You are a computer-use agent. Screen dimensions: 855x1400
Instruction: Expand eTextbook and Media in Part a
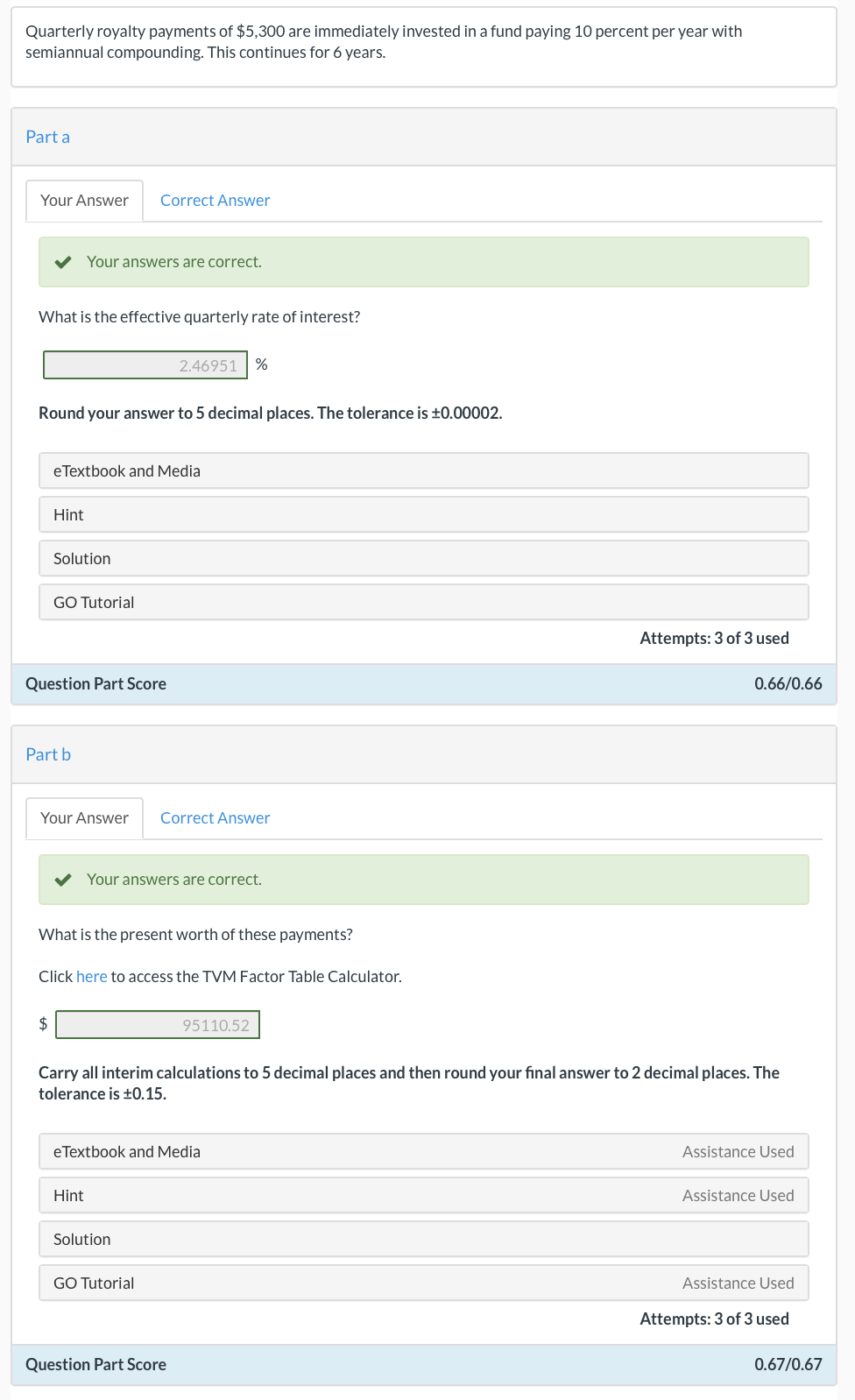point(423,470)
